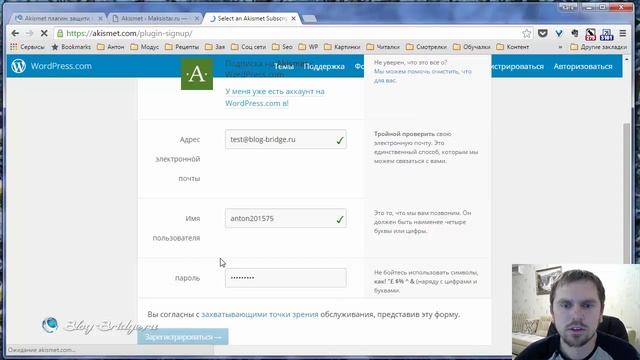This screenshot has height=360, width=640.
Task: Bookmark this page with the star icon
Action: point(527,33)
